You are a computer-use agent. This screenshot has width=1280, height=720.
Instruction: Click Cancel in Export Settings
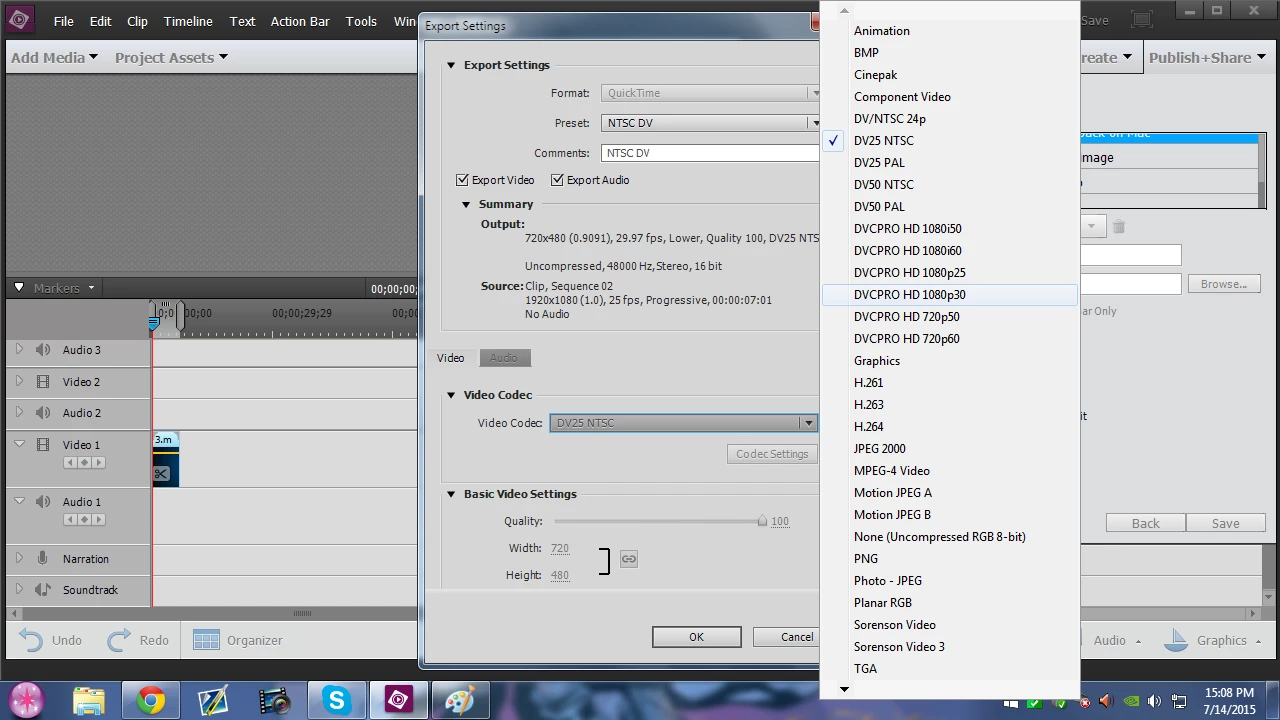(x=786, y=637)
